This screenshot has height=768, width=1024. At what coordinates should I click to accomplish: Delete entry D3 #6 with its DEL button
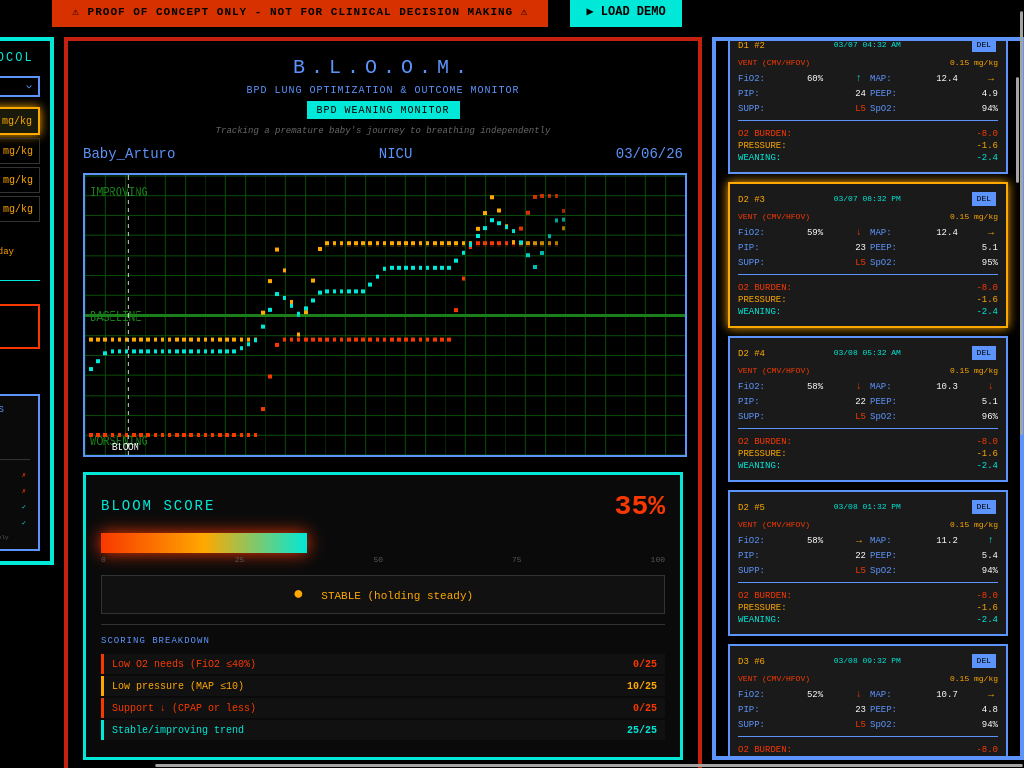coord(983,660)
